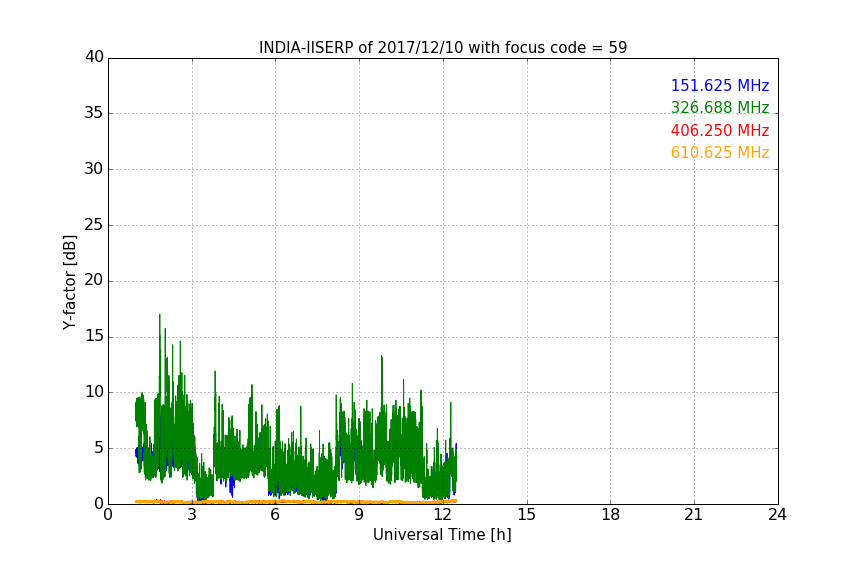The height and width of the screenshot is (576, 864).
Task: Select the orange 610.625 MHz legend label
Action: tap(720, 152)
